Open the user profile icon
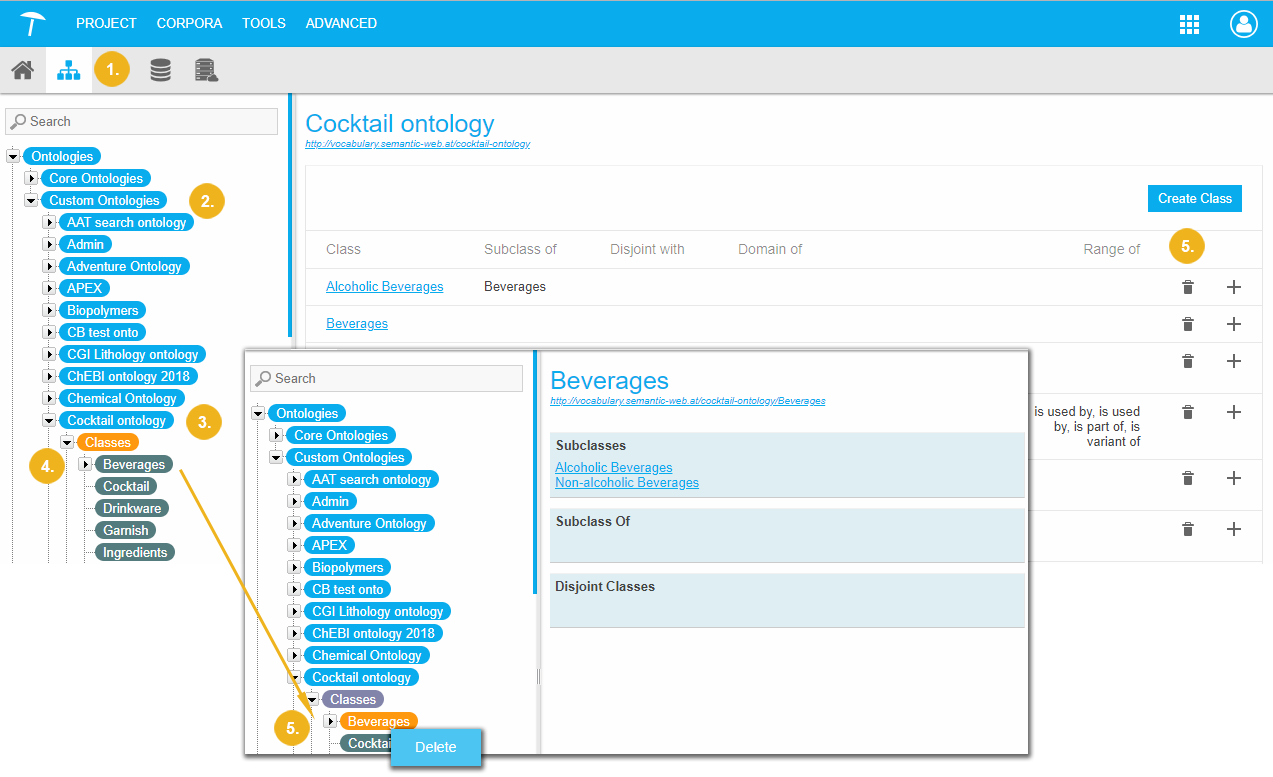The height and width of the screenshot is (777, 1273). (1242, 24)
